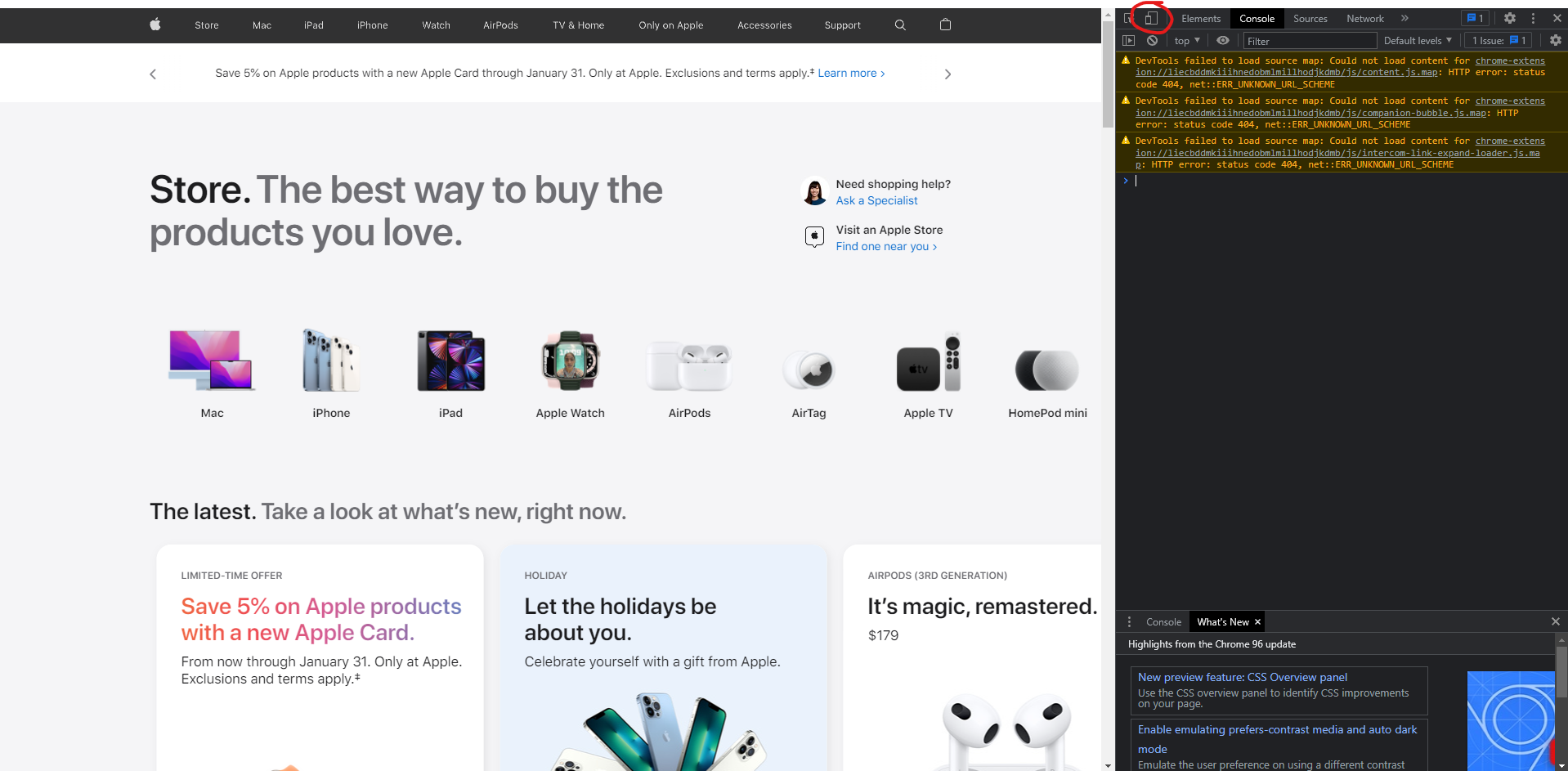This screenshot has height=771, width=1568.
Task: Open the customize and control DevTools menu
Action: point(1534,18)
